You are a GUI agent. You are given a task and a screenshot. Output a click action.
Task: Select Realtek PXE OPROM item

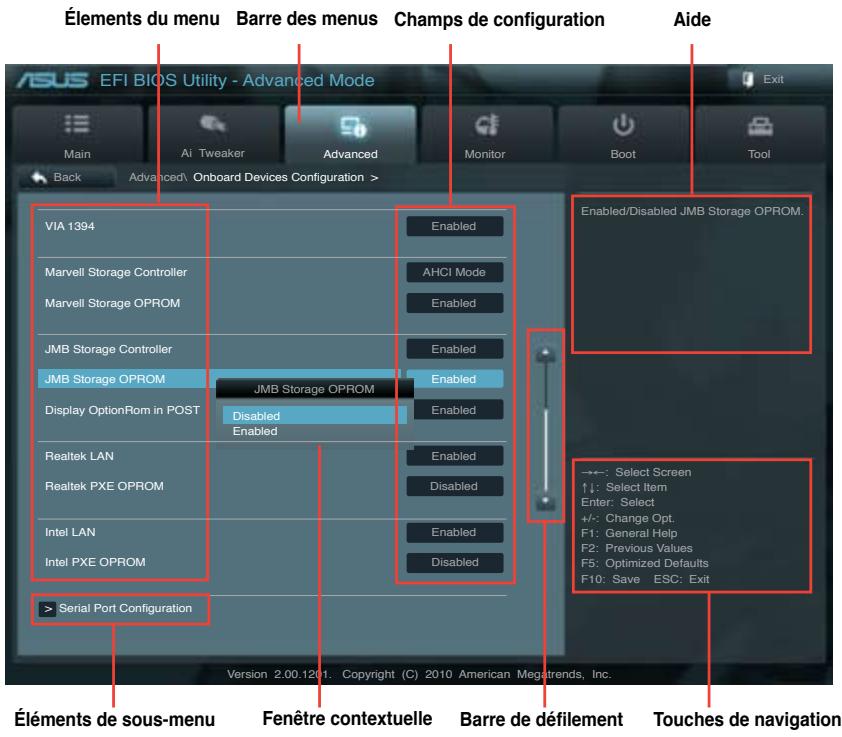coord(104,486)
